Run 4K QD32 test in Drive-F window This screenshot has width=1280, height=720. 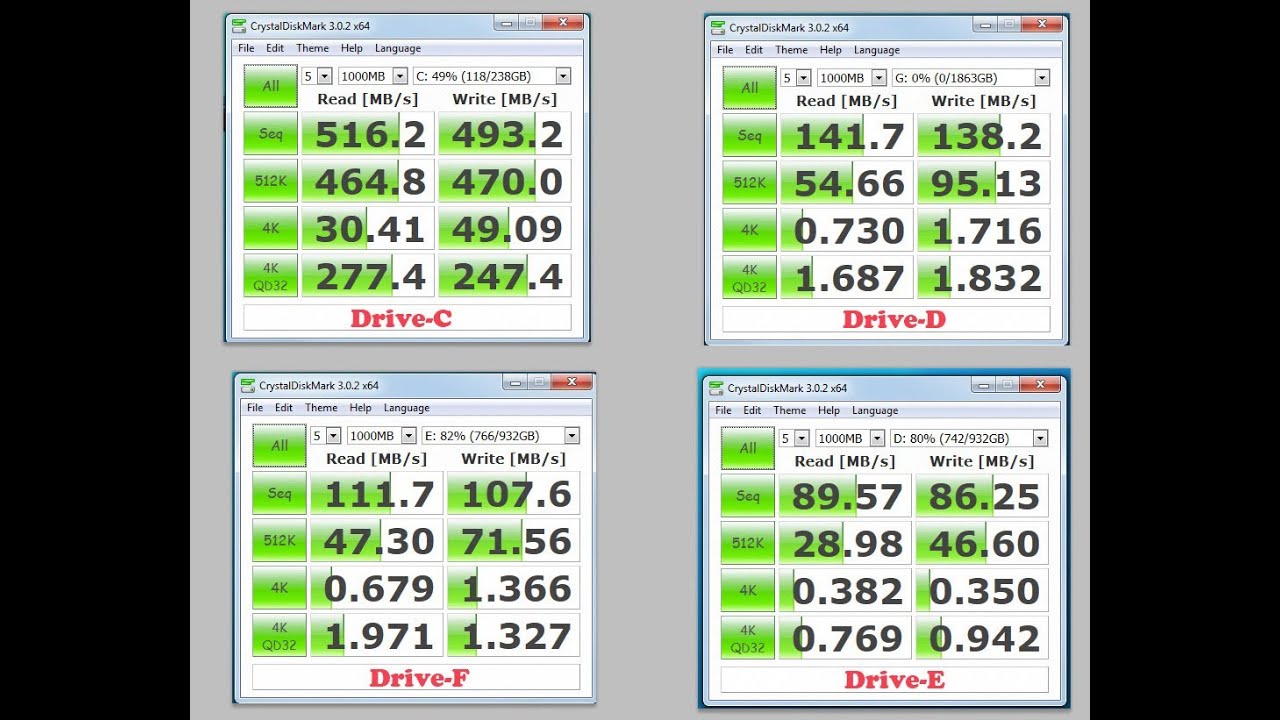[x=279, y=636]
